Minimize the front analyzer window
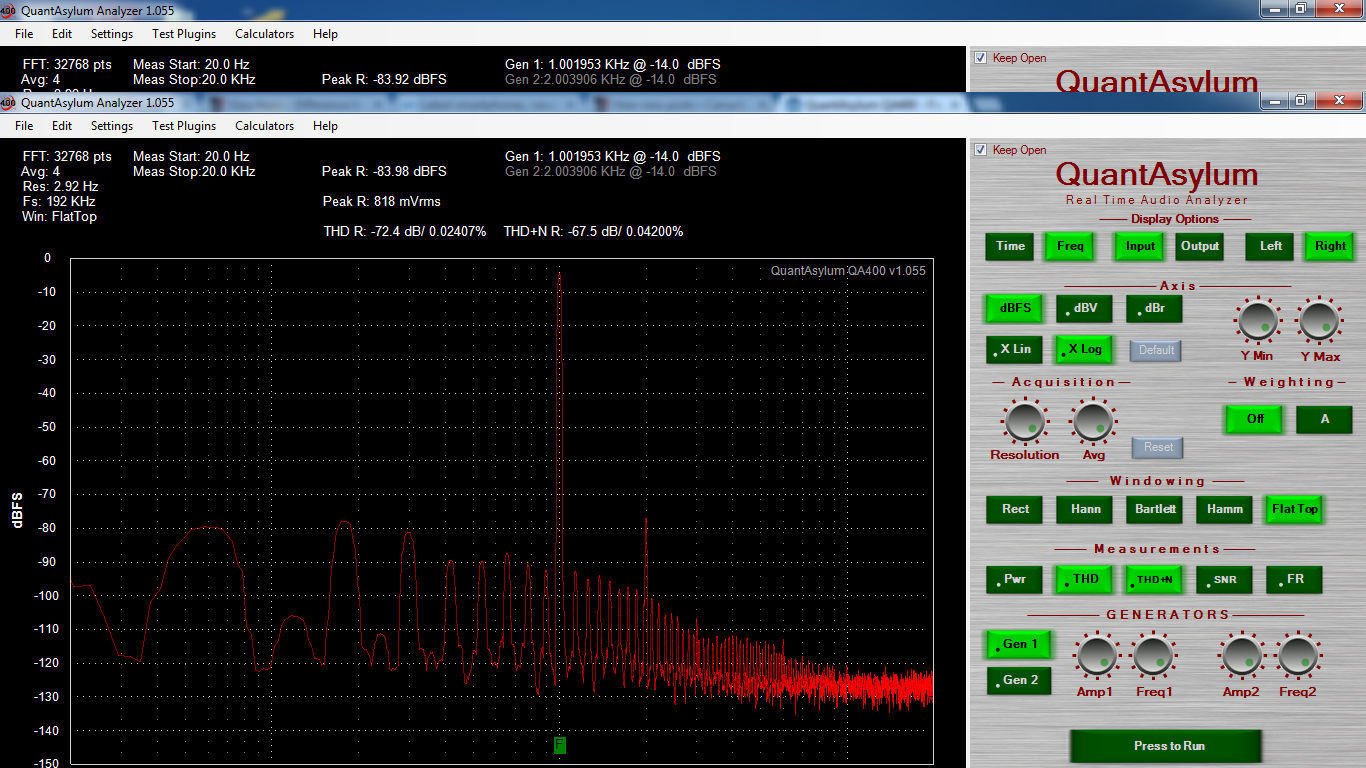Screen dimensions: 1366x768 pos(1274,101)
